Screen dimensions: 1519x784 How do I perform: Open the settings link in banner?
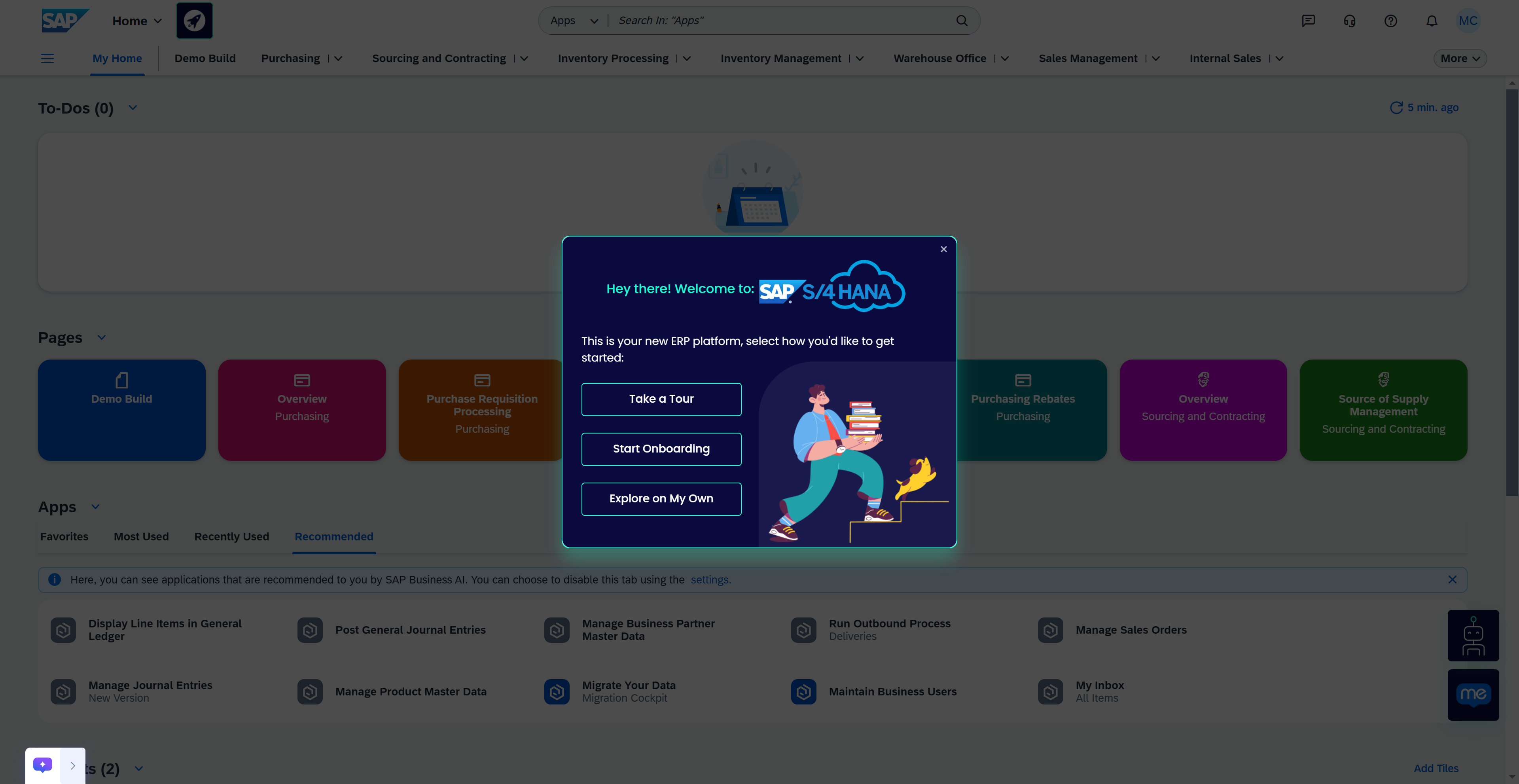point(710,579)
